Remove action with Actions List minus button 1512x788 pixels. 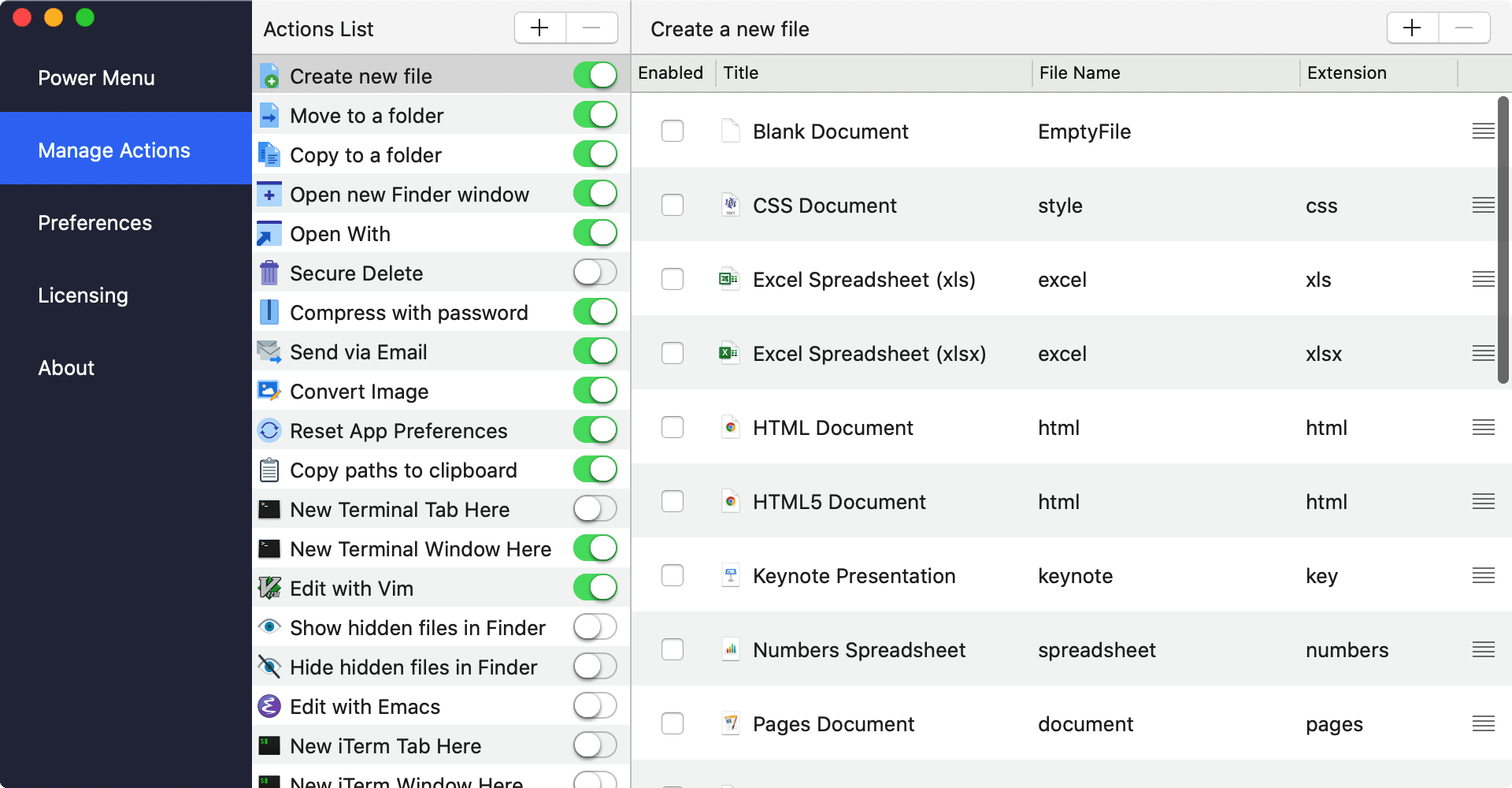[592, 28]
